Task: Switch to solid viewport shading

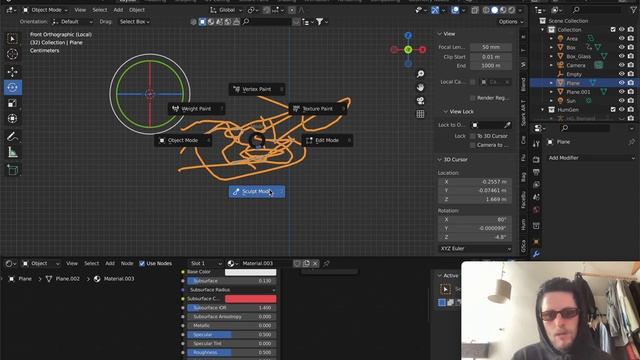Action: pyautogui.click(x=494, y=10)
